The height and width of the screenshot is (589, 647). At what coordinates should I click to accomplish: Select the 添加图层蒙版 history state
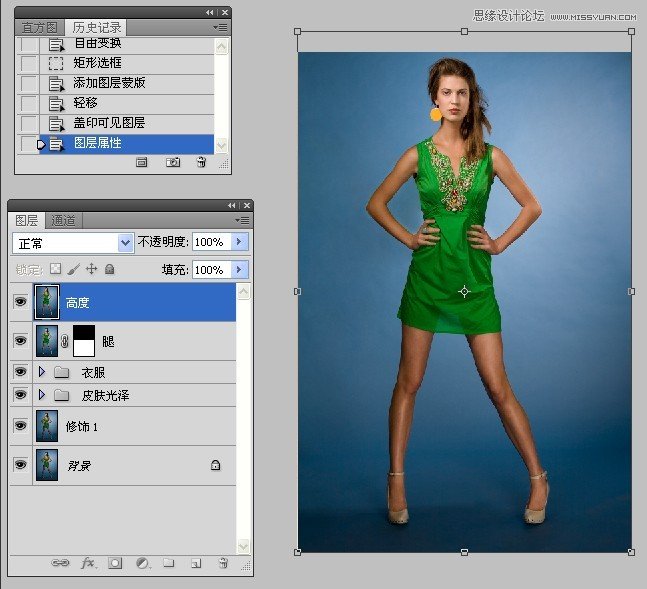pyautogui.click(x=109, y=83)
